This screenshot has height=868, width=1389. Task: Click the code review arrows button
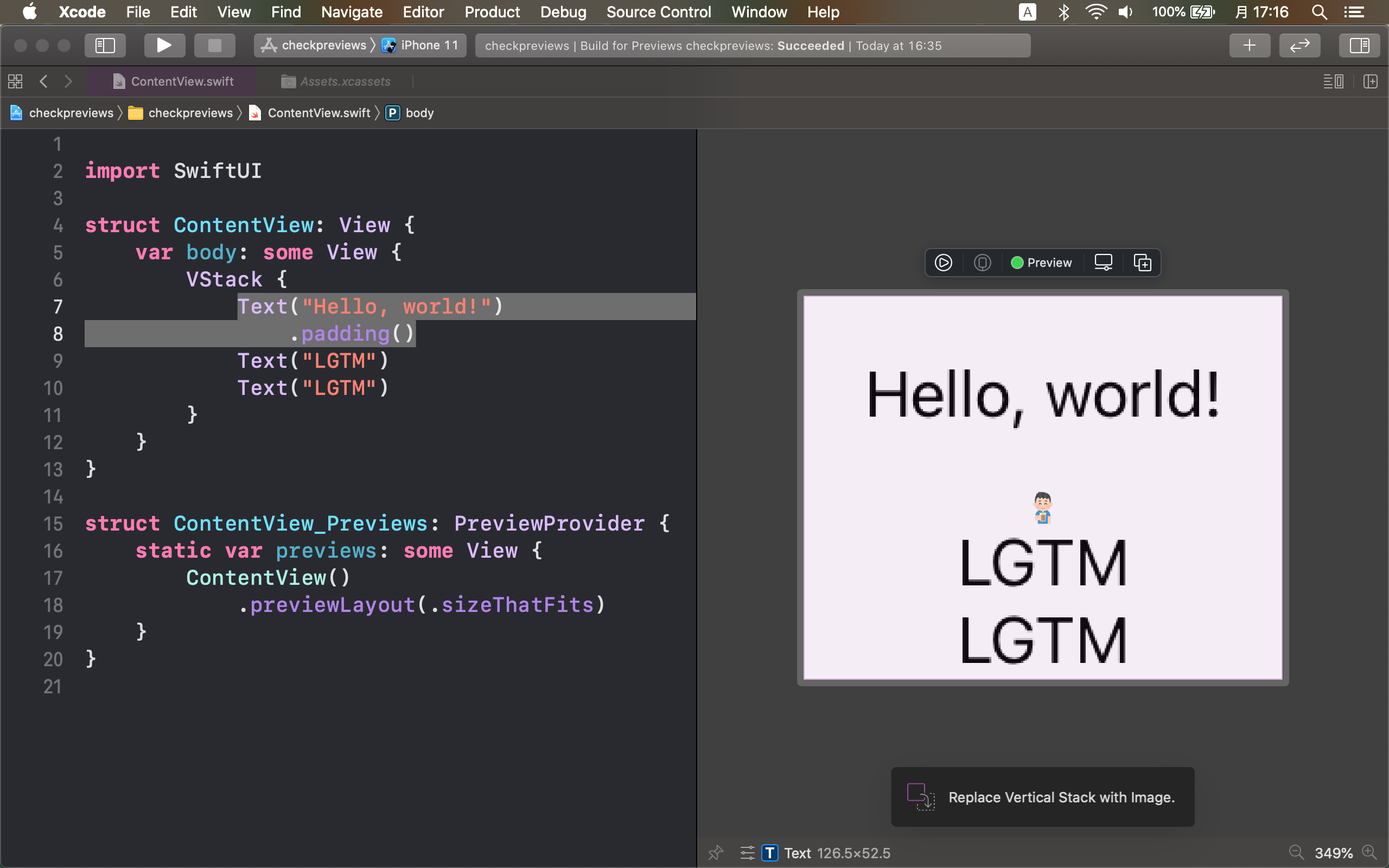point(1299,46)
